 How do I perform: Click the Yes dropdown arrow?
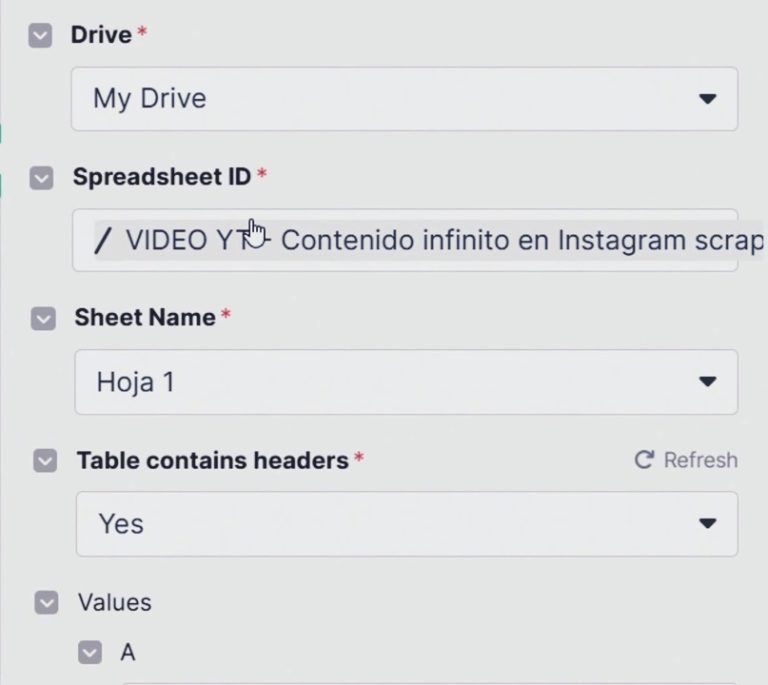(x=707, y=524)
